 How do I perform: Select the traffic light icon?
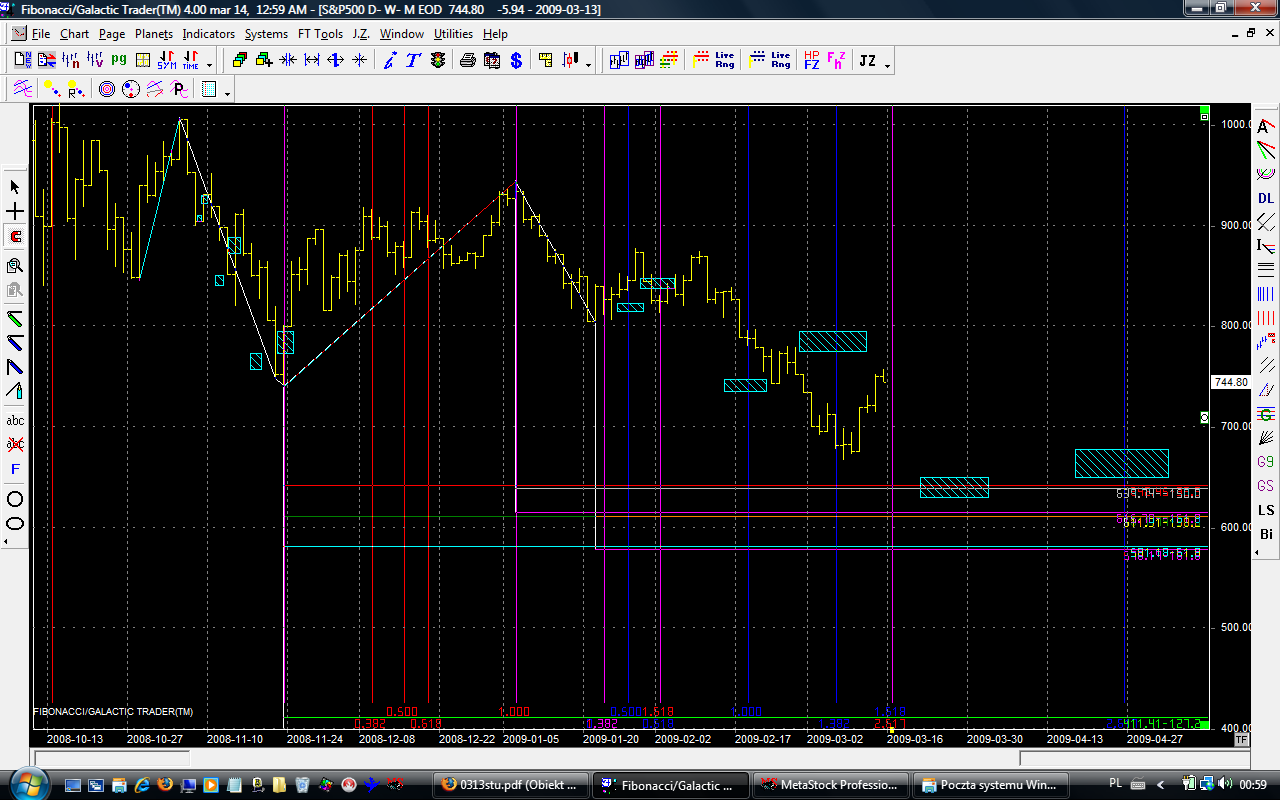point(438,60)
